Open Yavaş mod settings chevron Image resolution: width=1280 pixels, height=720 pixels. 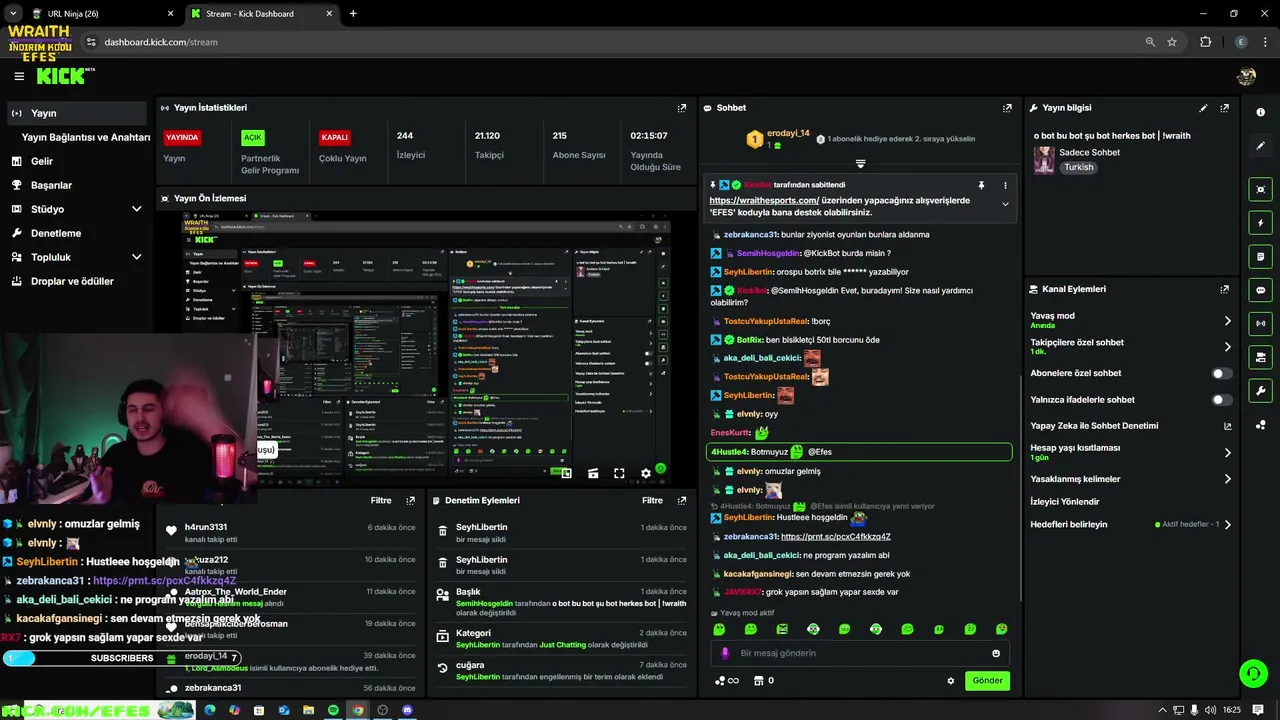[1228, 321]
